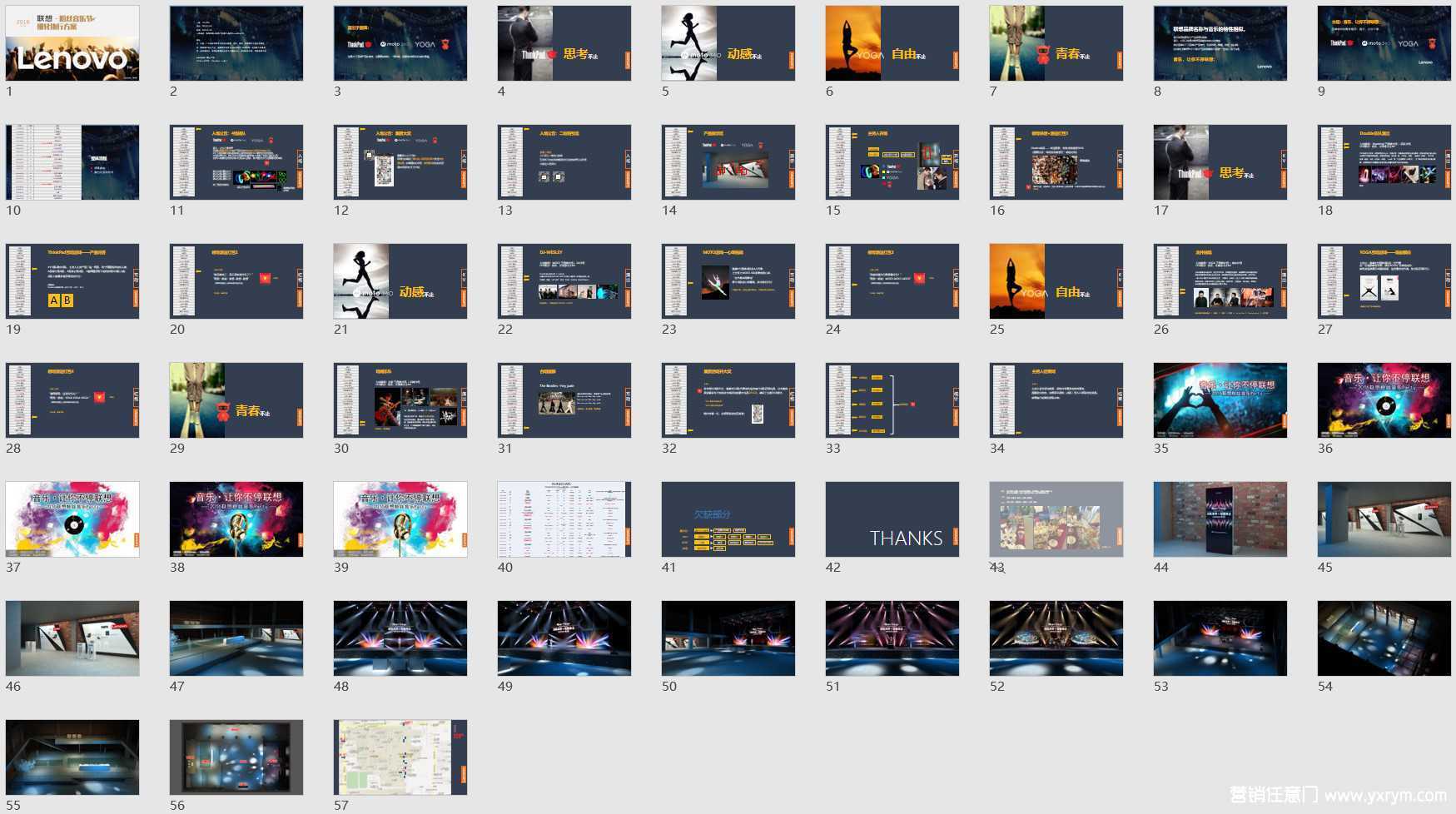Viewport: 1456px width, 814px height.
Task: Select slide 38 dark microphone poster
Action: click(x=236, y=519)
